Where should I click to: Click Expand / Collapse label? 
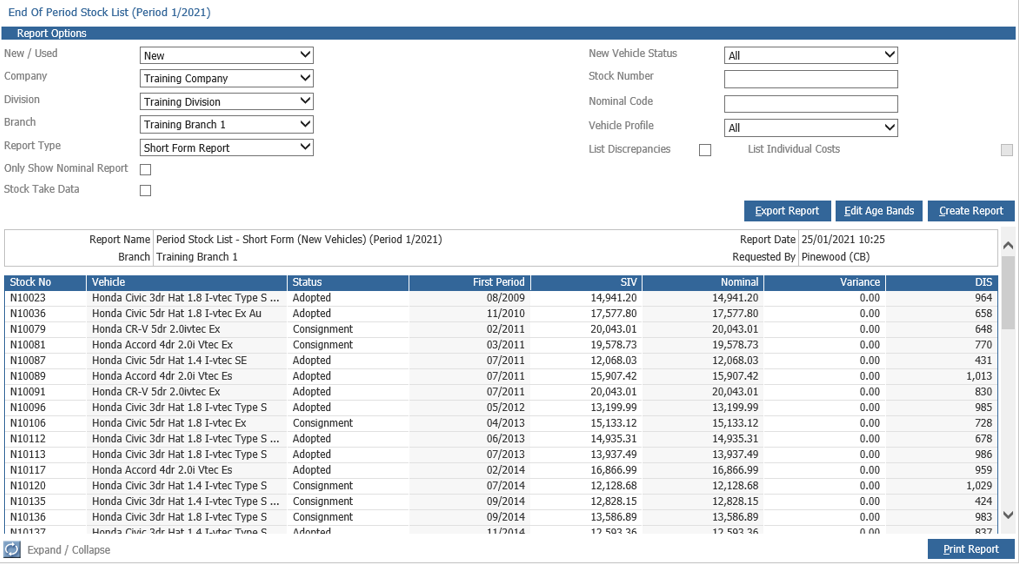69,550
